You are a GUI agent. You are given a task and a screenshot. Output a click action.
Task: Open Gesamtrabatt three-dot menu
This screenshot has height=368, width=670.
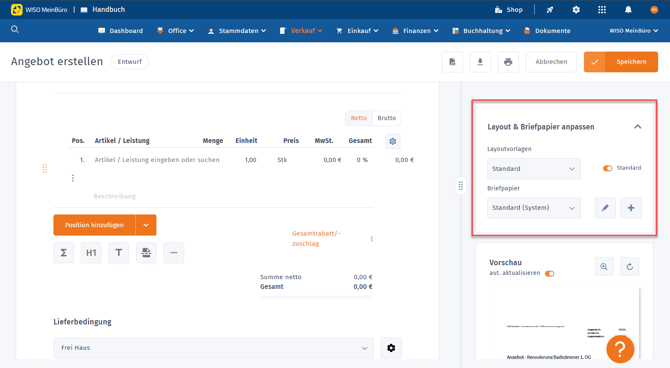click(x=371, y=238)
